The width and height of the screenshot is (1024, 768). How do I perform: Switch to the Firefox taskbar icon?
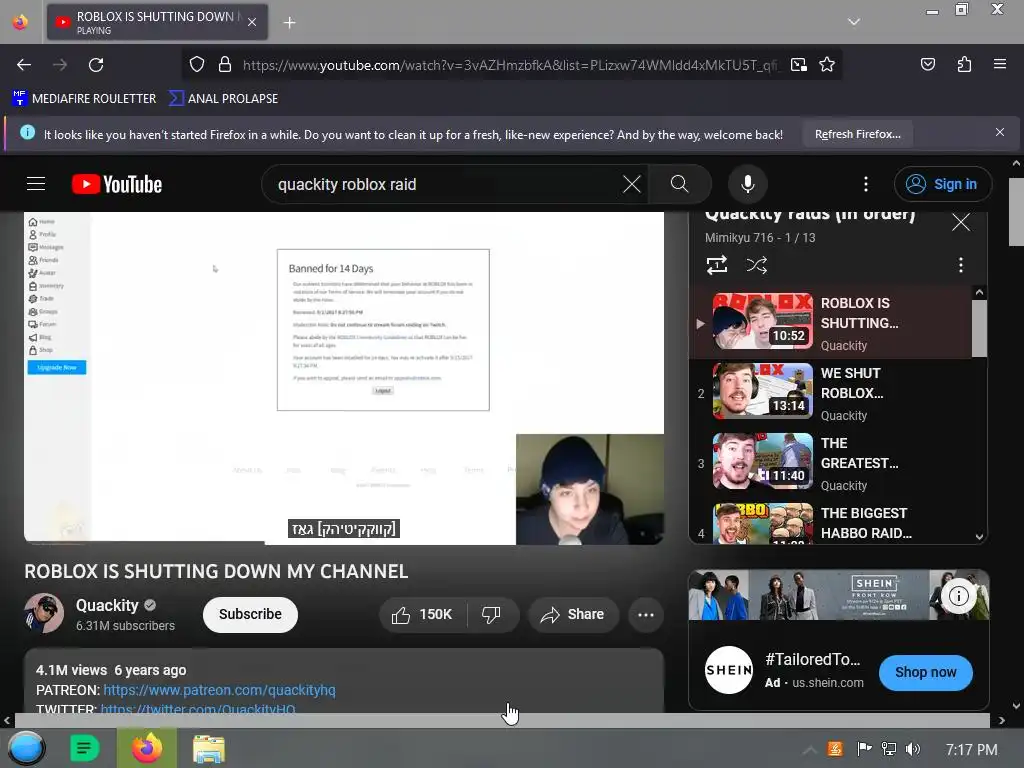click(147, 748)
